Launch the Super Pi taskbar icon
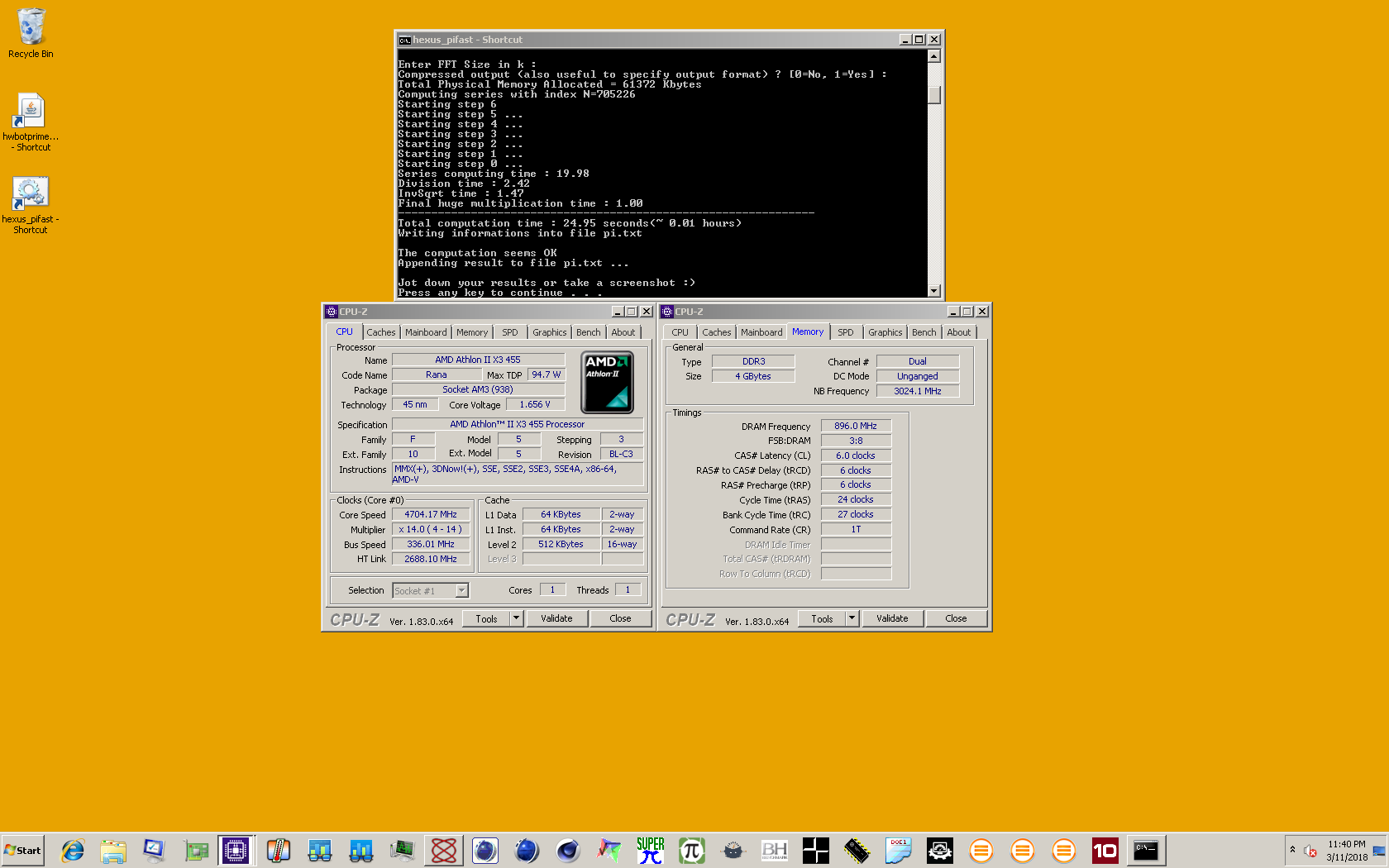Image resolution: width=1389 pixels, height=868 pixels. [651, 850]
